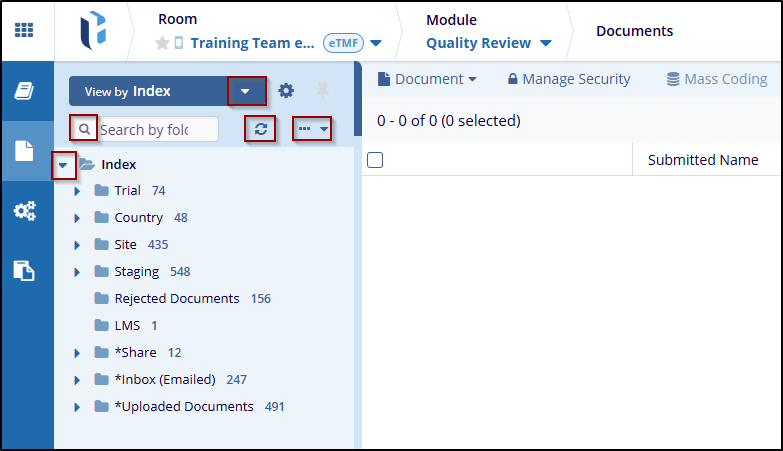
Task: Pin the index panel with pin icon
Action: pos(322,91)
